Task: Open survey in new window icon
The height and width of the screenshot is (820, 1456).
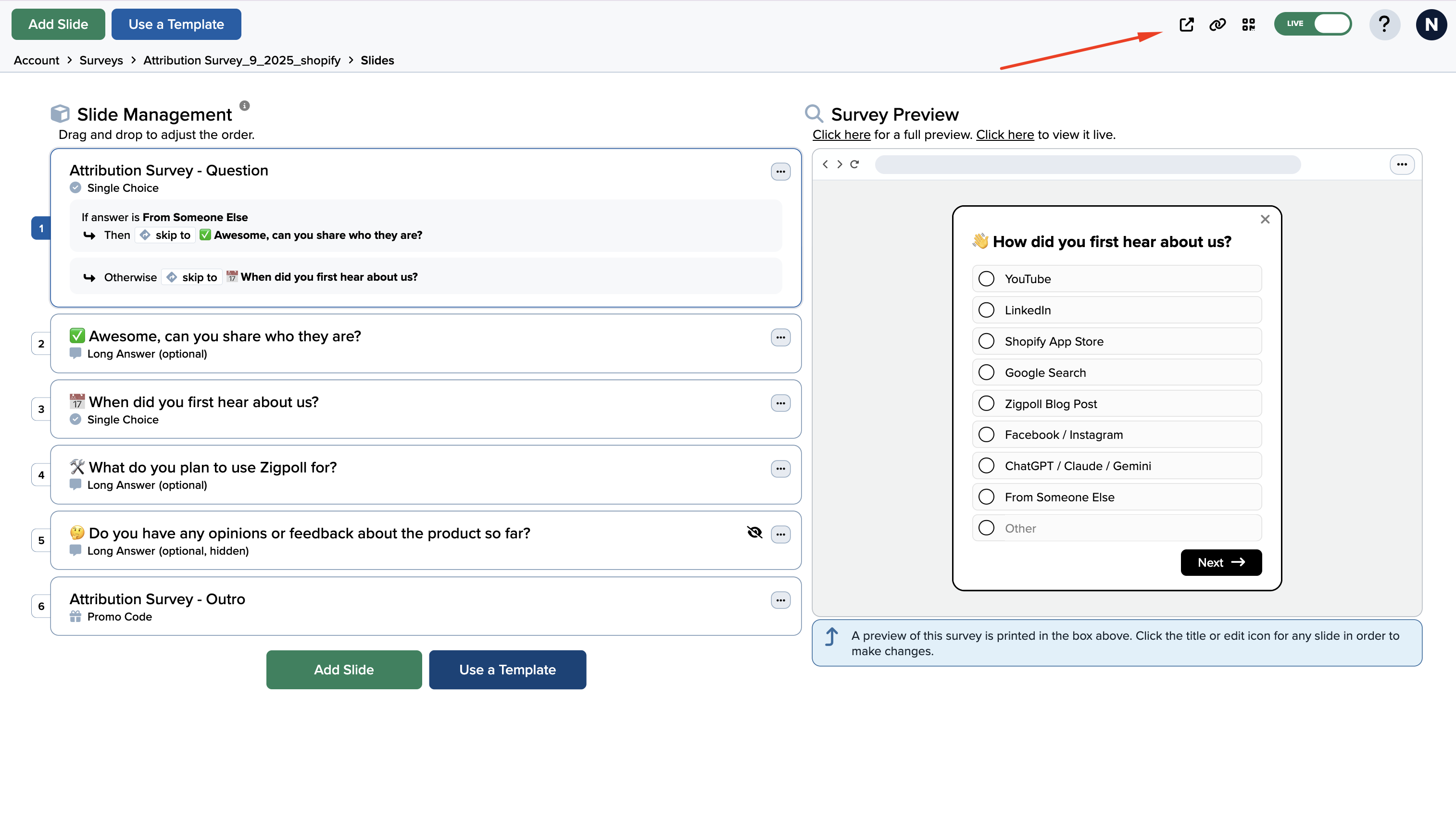Action: coord(1186,25)
